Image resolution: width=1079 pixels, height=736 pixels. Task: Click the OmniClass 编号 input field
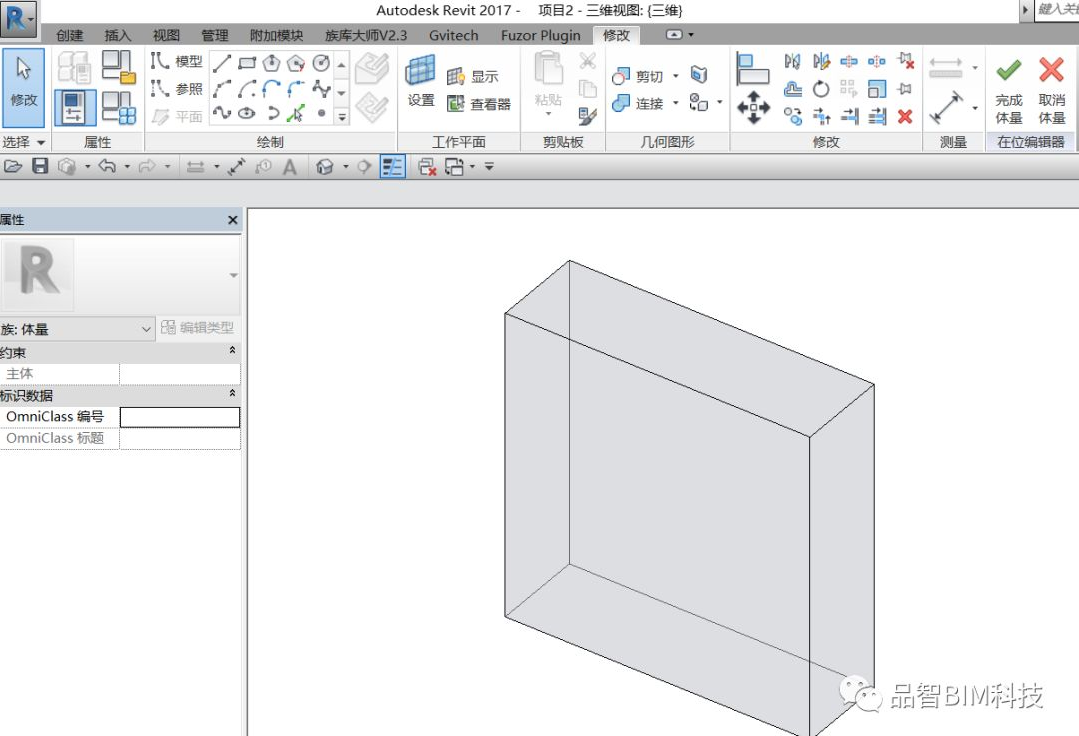(x=180, y=417)
